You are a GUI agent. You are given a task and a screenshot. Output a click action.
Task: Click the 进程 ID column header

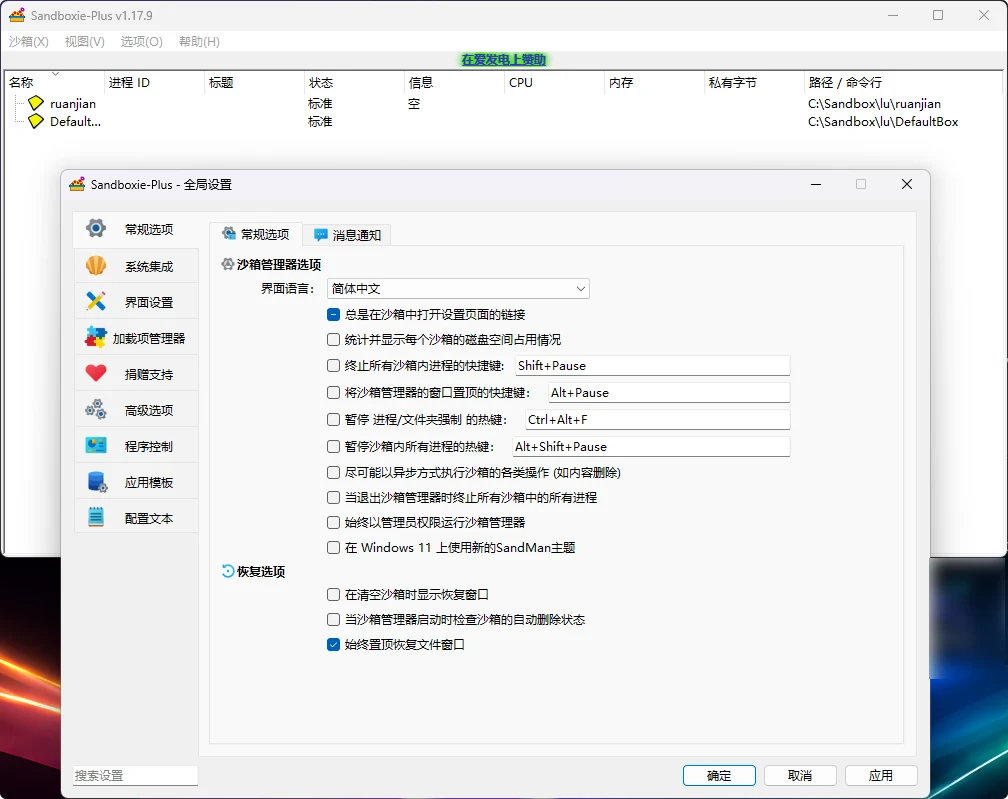[154, 82]
